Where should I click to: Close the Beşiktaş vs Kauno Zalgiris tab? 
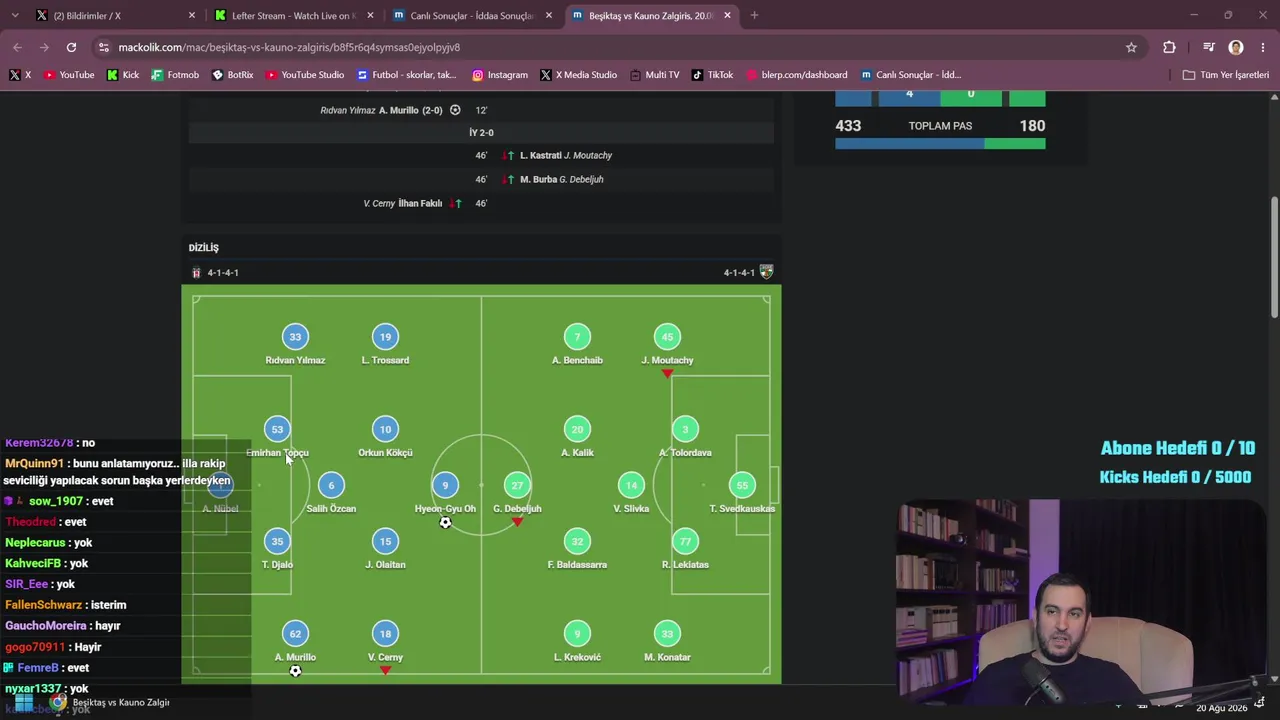click(727, 16)
